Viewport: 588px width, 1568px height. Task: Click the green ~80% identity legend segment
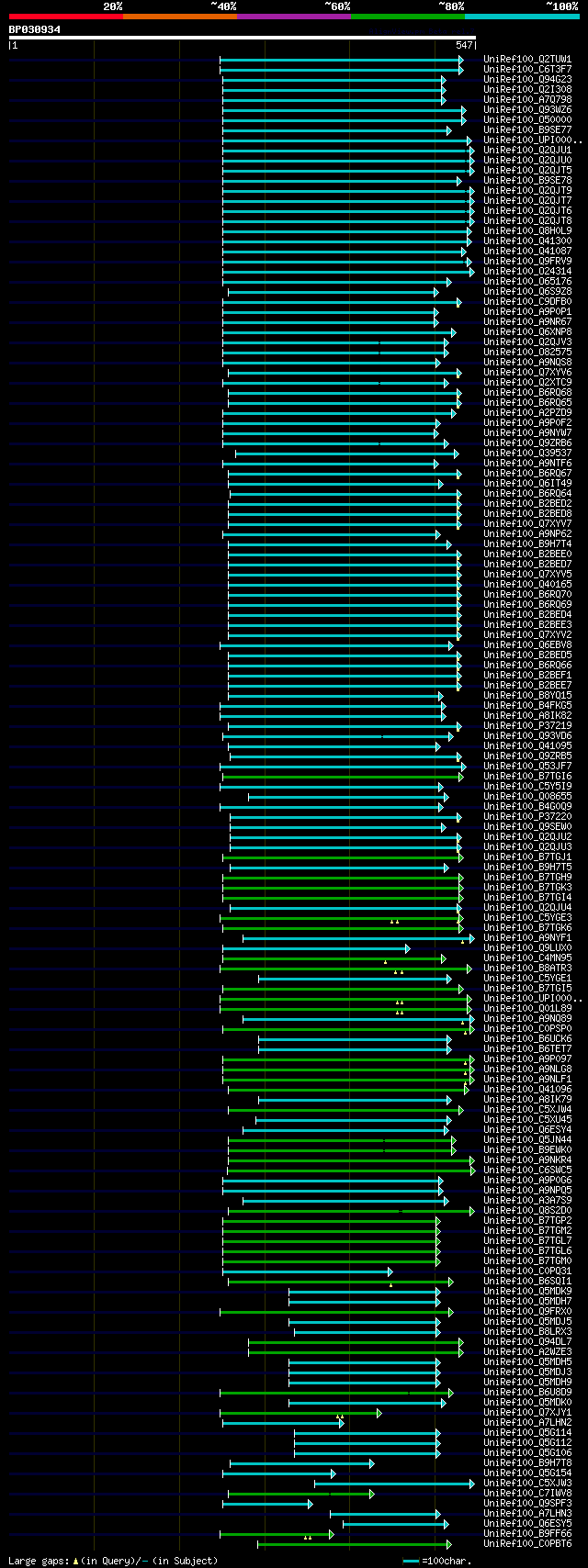(408, 17)
